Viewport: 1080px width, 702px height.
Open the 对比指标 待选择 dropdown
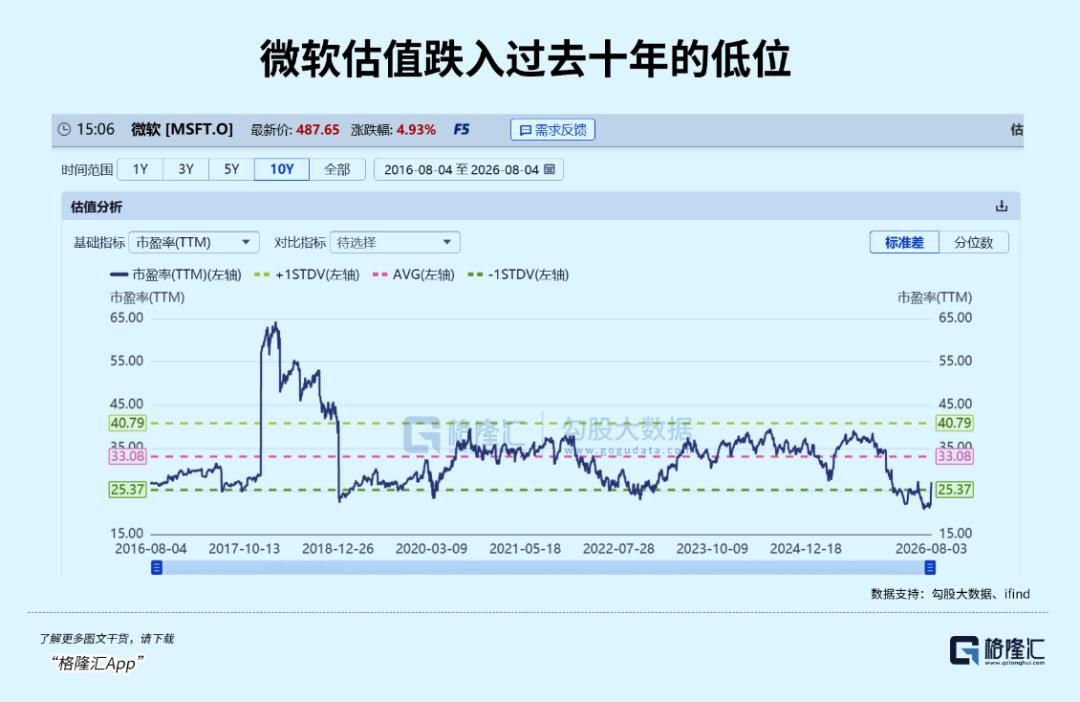(395, 242)
